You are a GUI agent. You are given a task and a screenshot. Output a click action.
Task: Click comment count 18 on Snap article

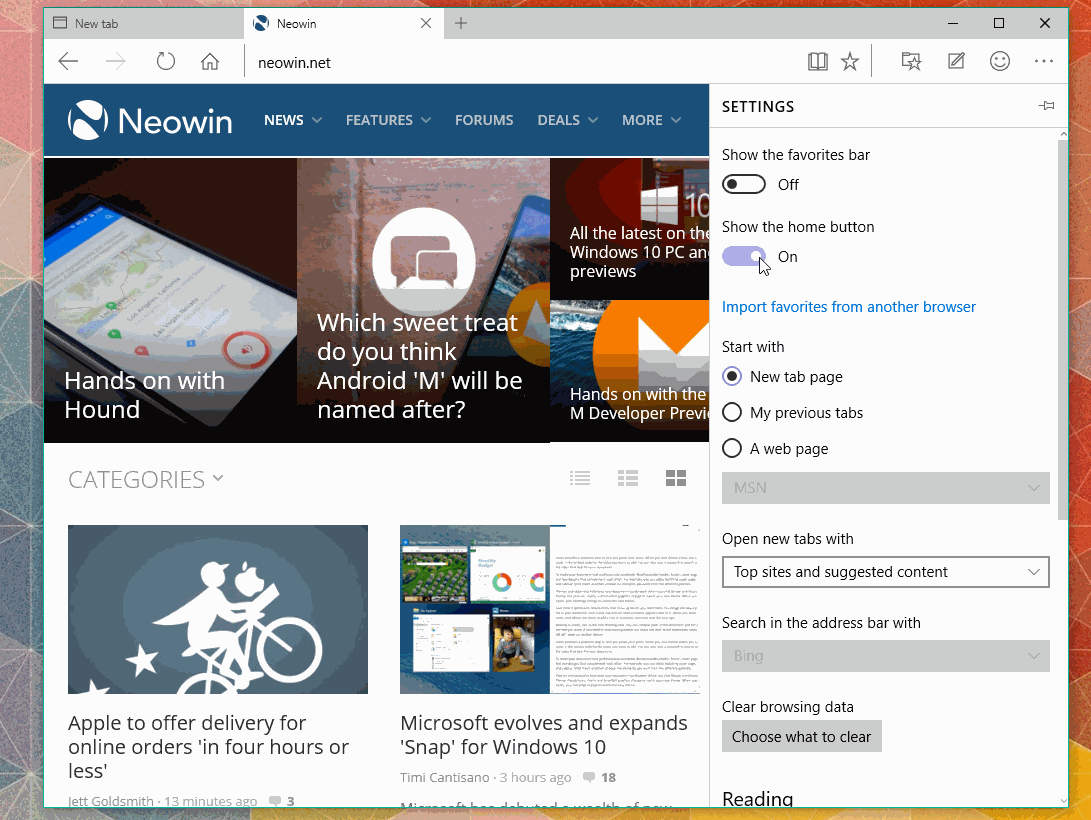click(x=600, y=778)
